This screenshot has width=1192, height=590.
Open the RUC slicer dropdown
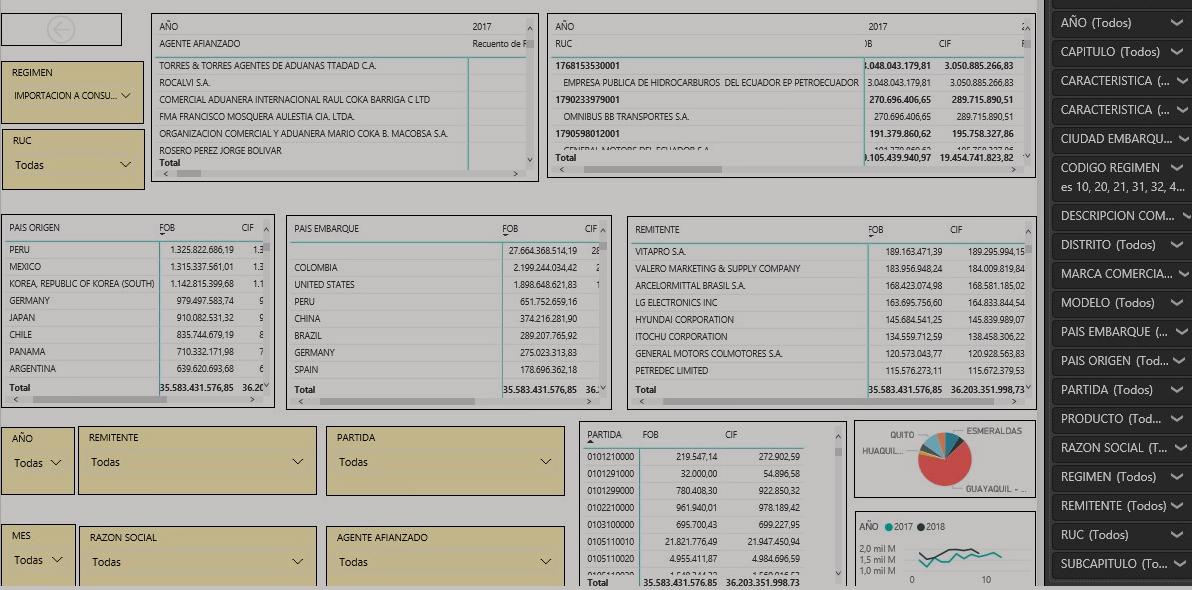click(x=73, y=165)
